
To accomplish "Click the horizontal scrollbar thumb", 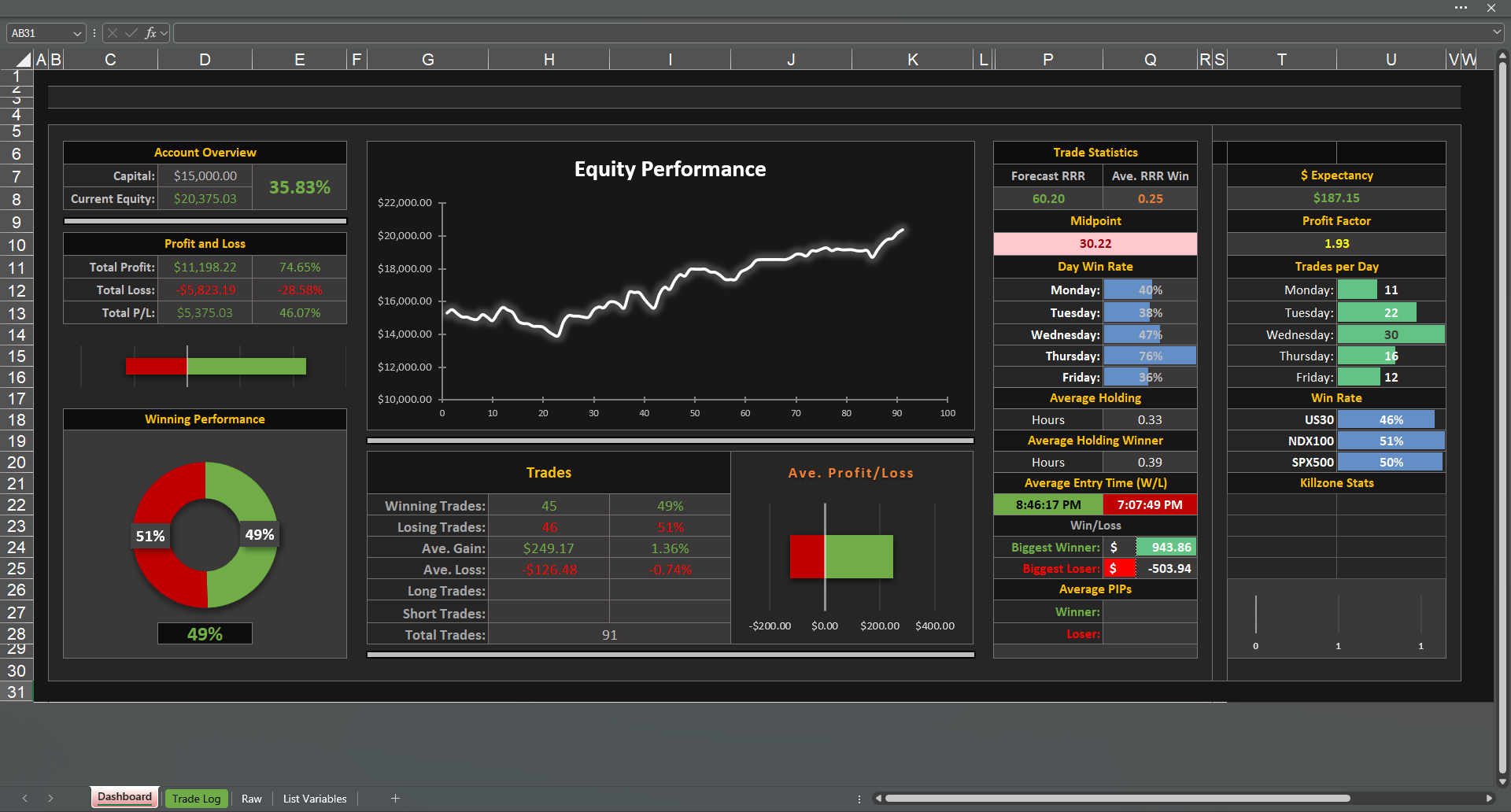I will point(1118,798).
